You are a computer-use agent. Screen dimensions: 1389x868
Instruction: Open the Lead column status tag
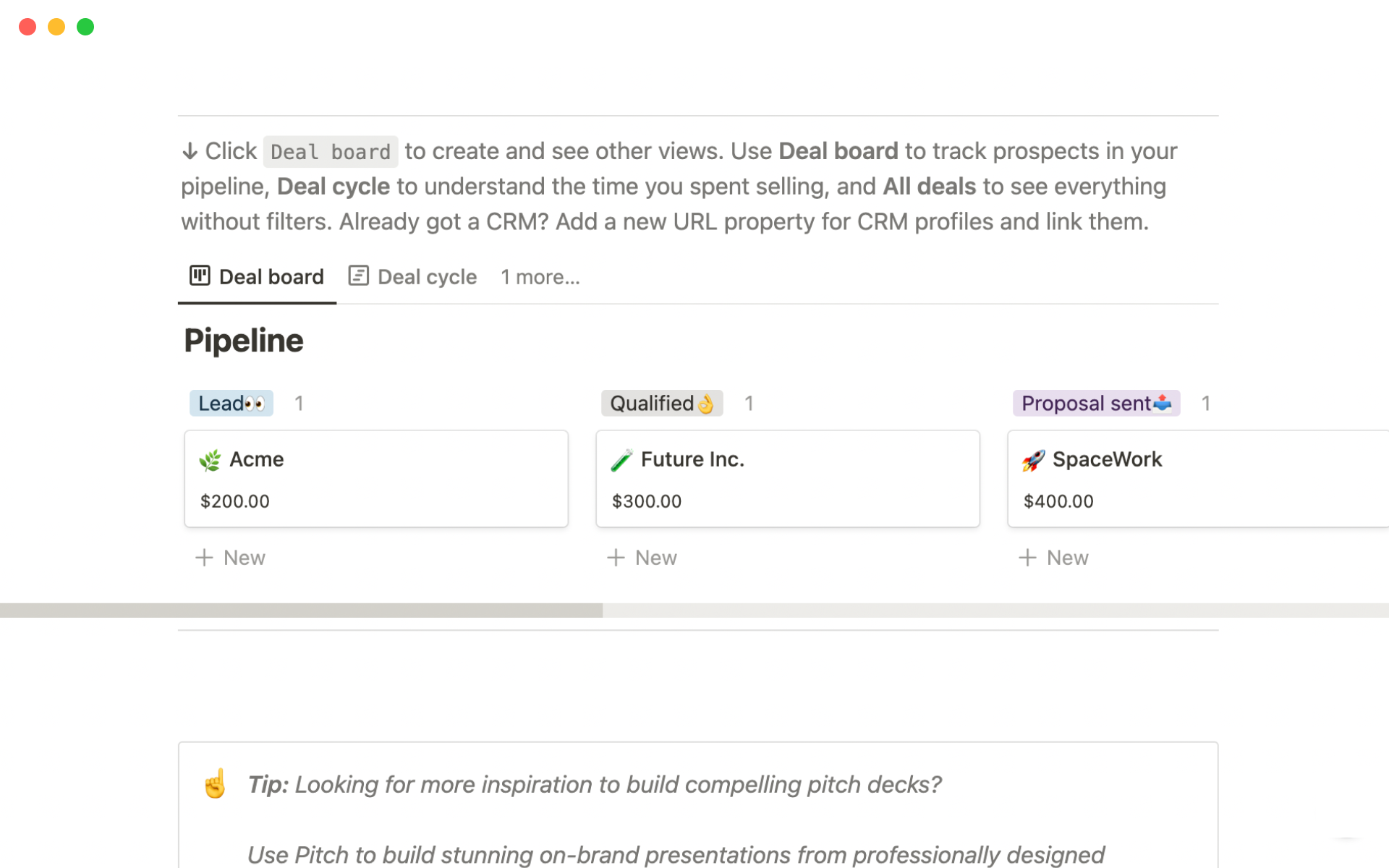click(231, 403)
